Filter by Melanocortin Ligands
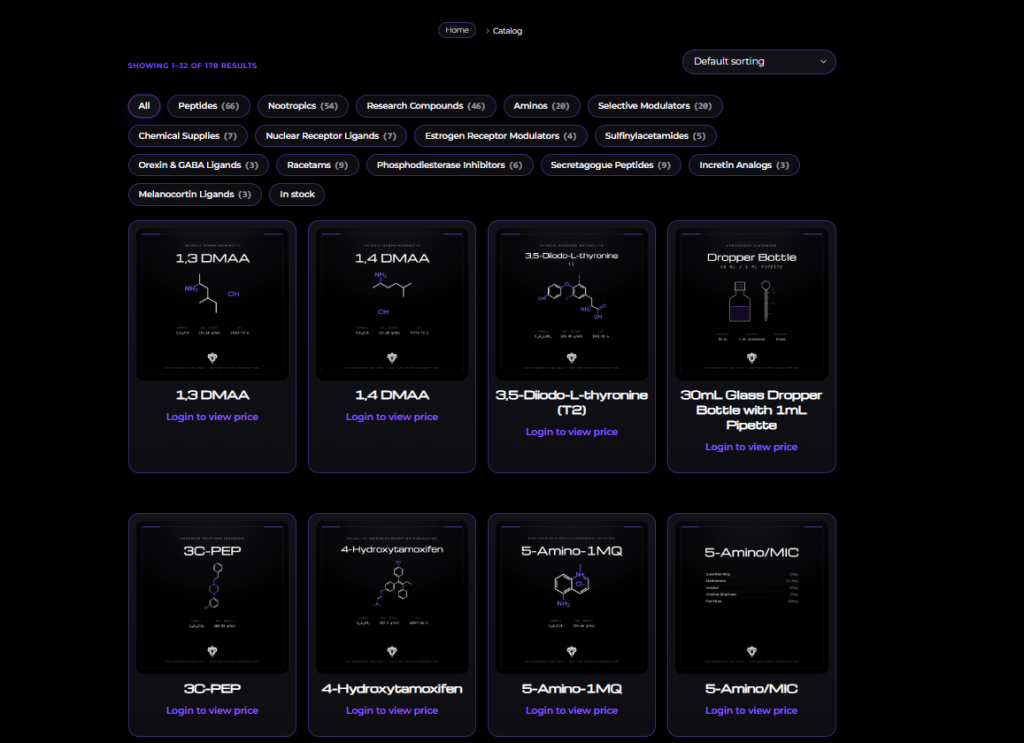 pos(195,195)
